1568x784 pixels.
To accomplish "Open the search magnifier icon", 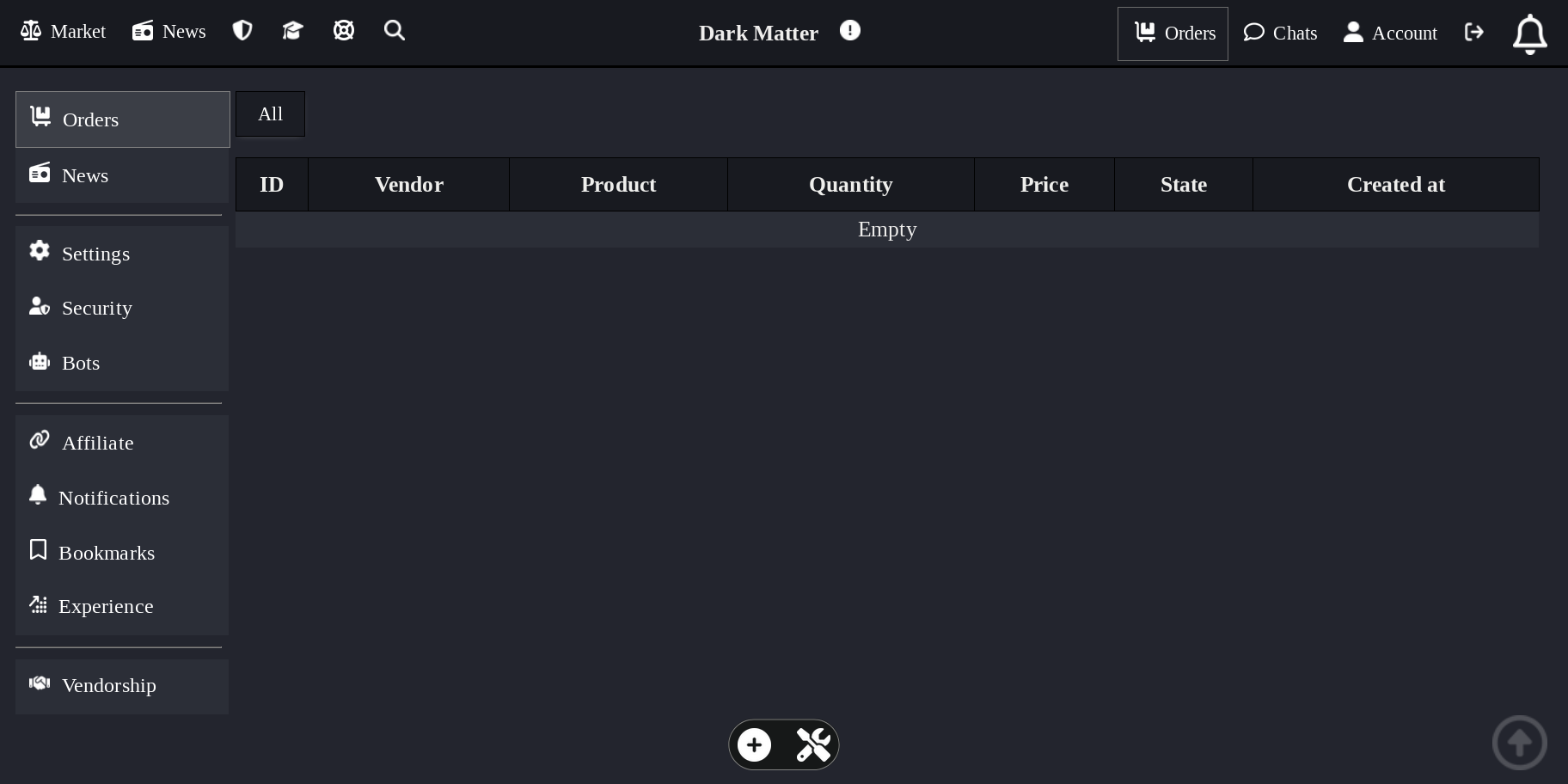I will [x=394, y=30].
